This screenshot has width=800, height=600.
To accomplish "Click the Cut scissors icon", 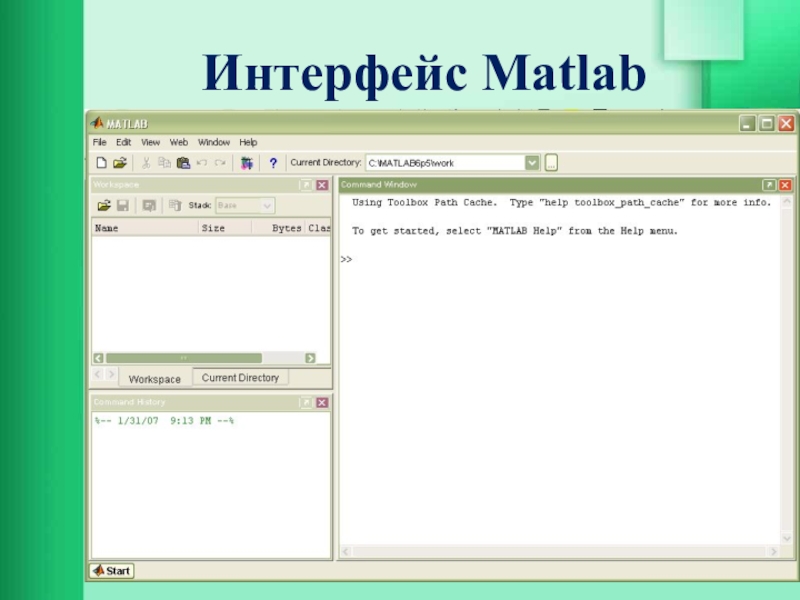I will pos(146,163).
